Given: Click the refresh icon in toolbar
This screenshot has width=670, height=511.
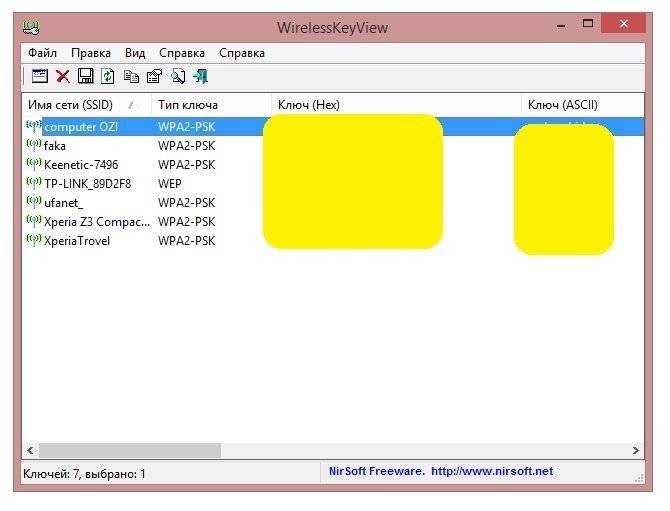Looking at the screenshot, I should point(108,76).
